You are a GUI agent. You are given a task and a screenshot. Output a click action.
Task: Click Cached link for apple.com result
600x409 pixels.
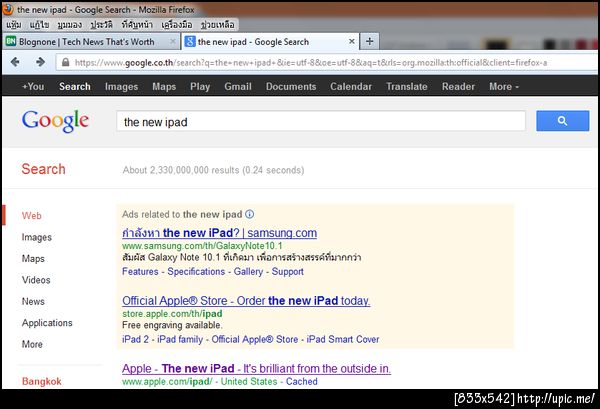tap(302, 381)
